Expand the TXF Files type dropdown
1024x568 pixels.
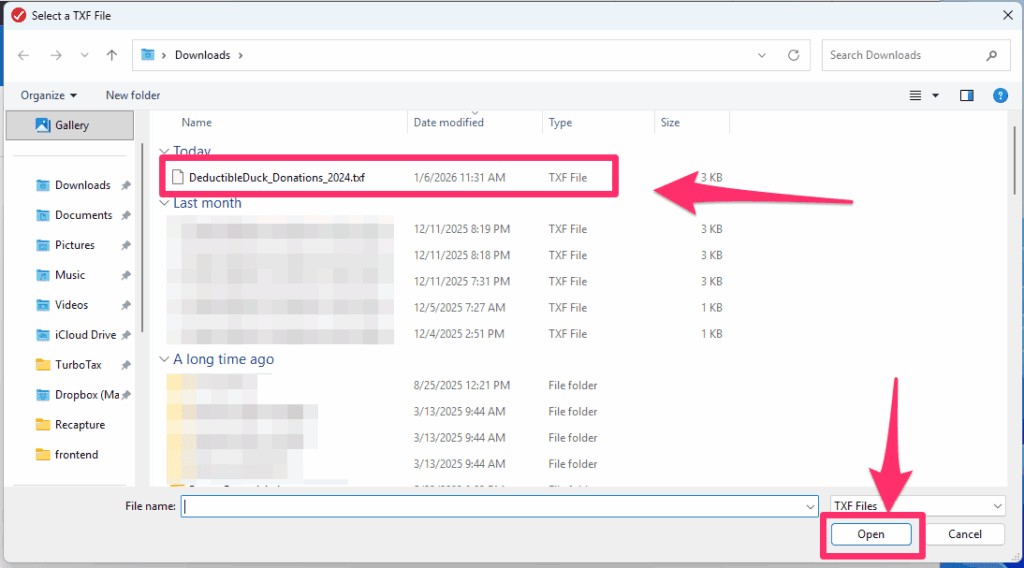[917, 506]
